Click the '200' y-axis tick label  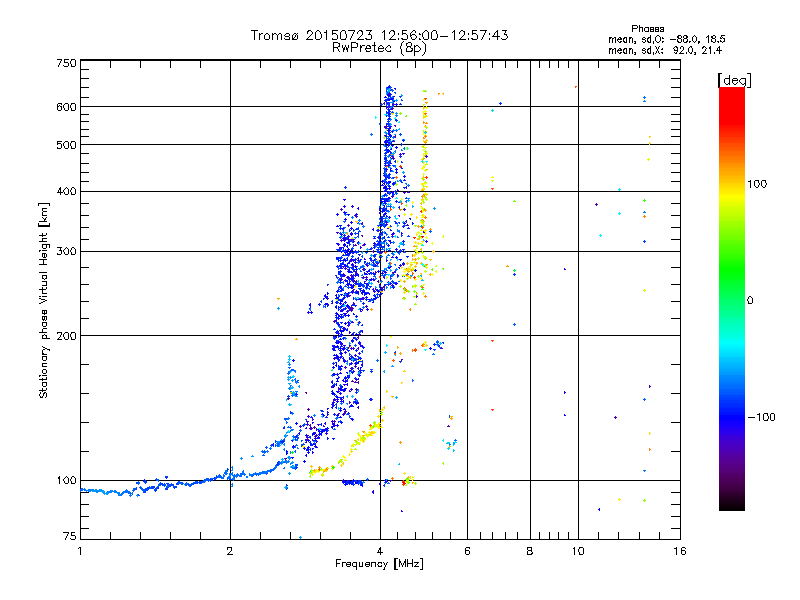tap(66, 336)
